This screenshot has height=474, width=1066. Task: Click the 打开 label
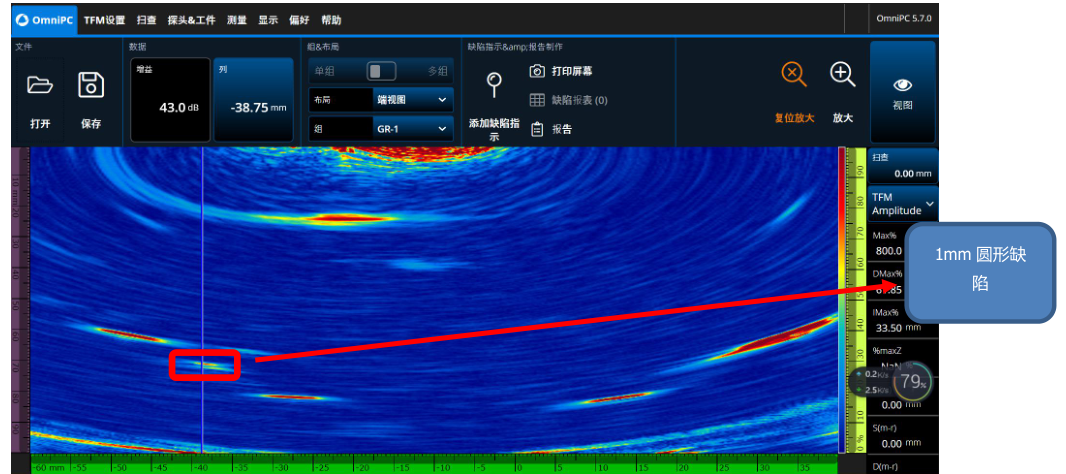point(40,124)
